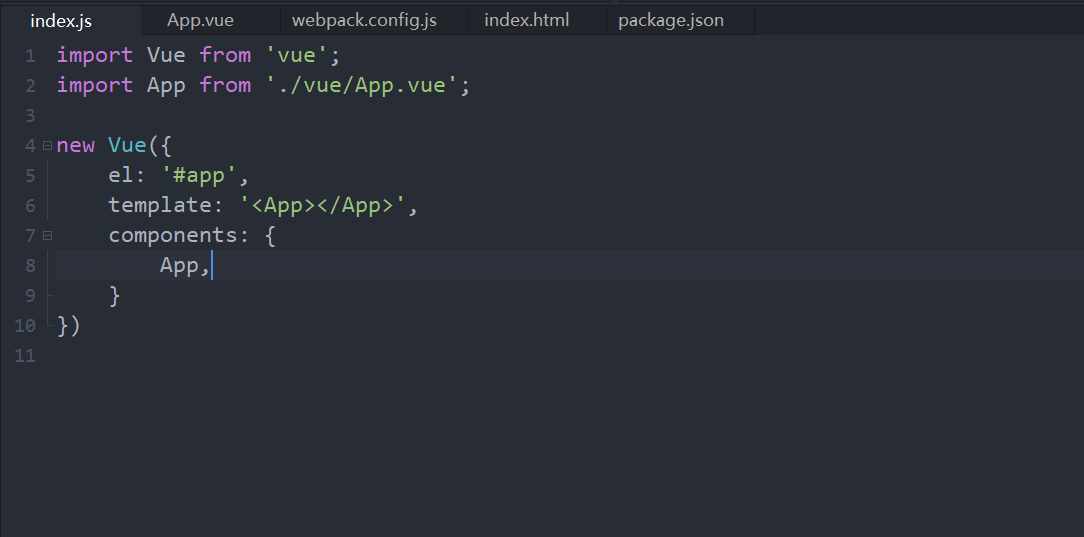Switch to the App.vue tab

tap(200, 21)
